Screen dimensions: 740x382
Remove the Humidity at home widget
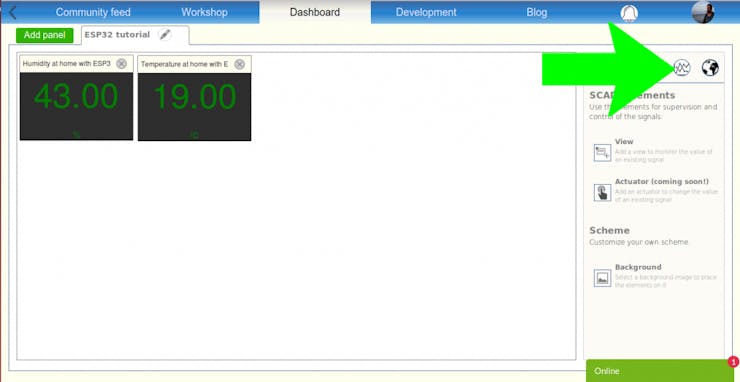(x=121, y=64)
